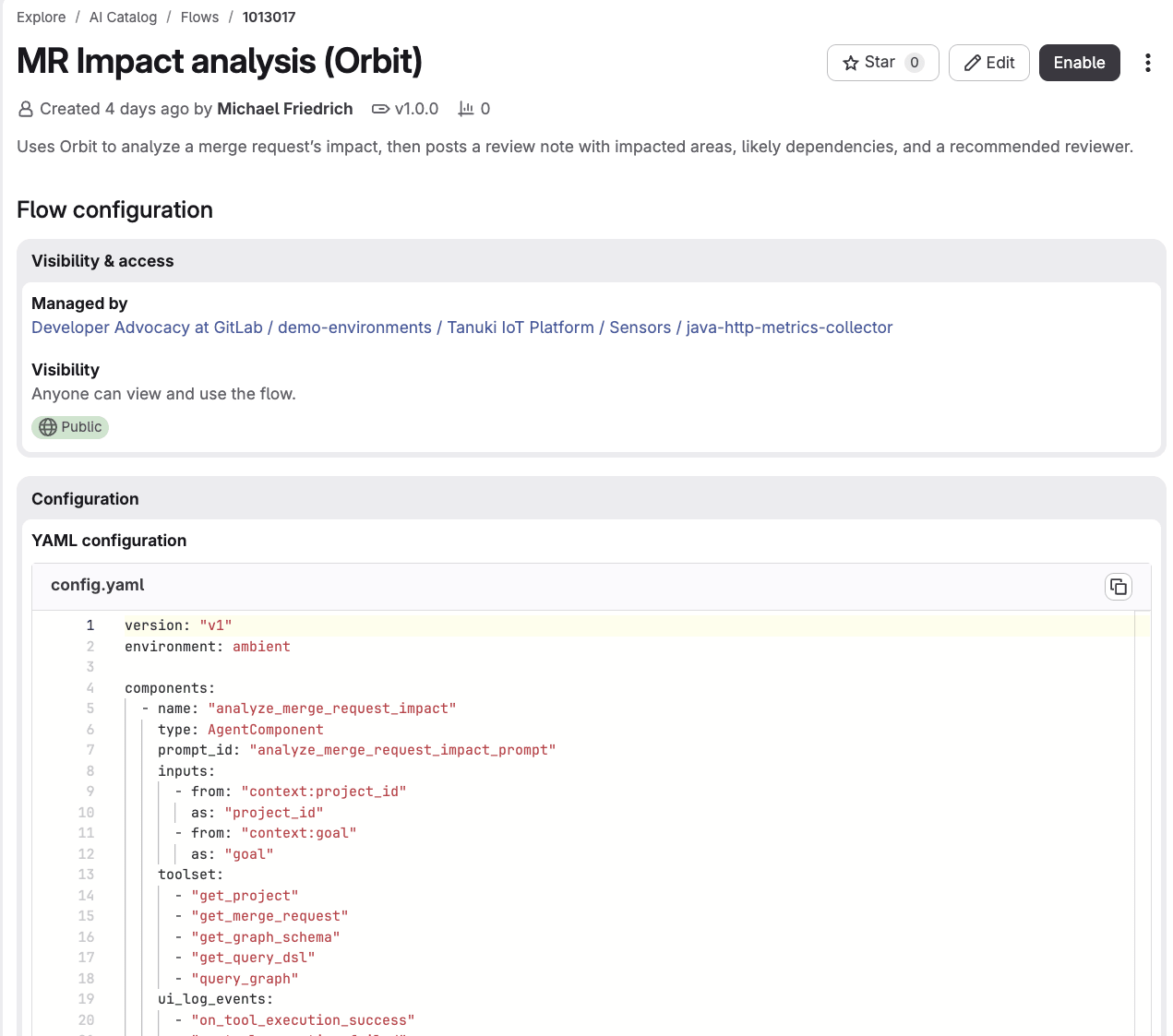Screen dimensions: 1173x1036
Task: Go to Explore breadcrumb
Action: [42, 18]
